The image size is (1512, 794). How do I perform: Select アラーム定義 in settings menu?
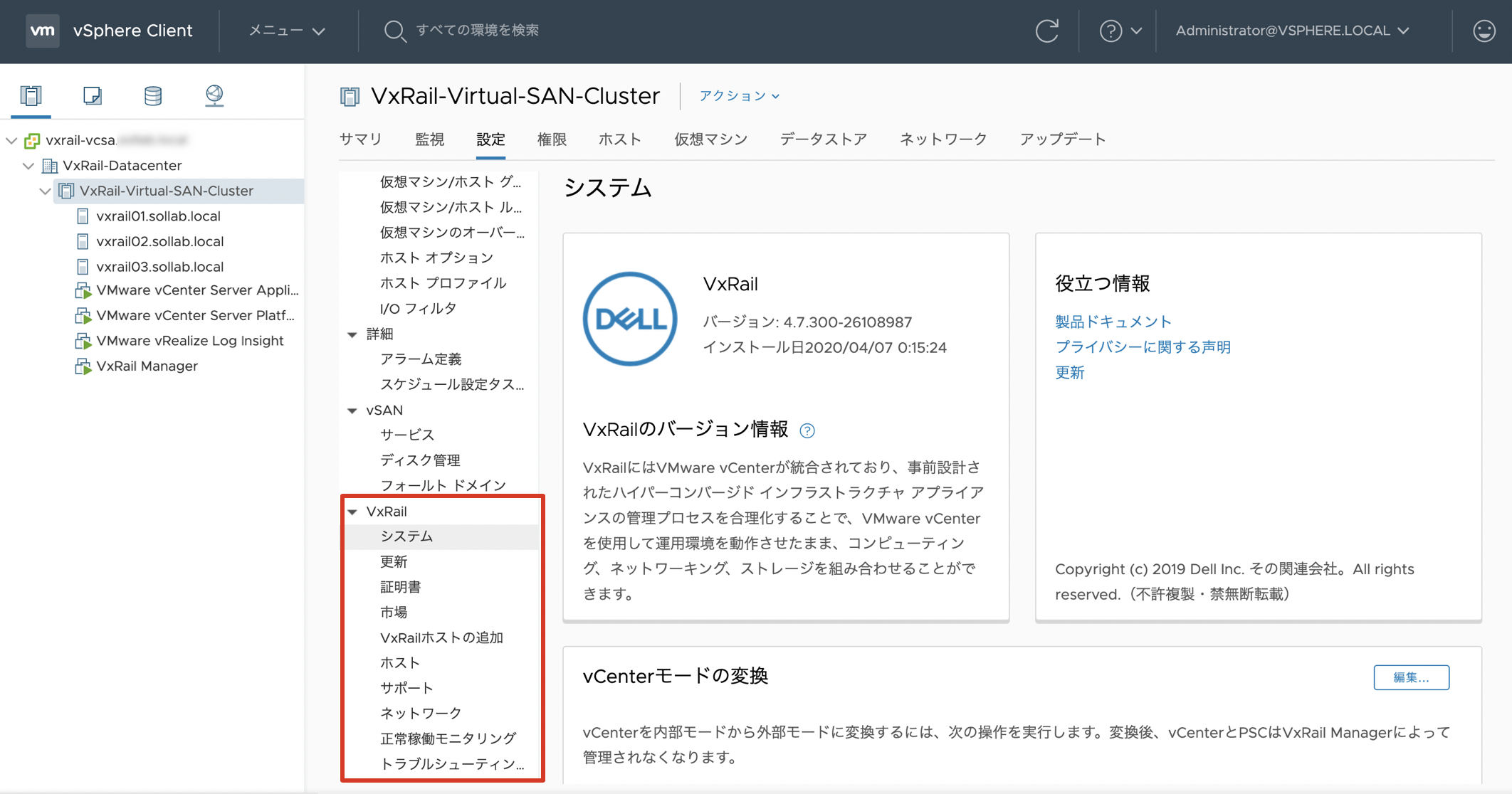click(421, 359)
